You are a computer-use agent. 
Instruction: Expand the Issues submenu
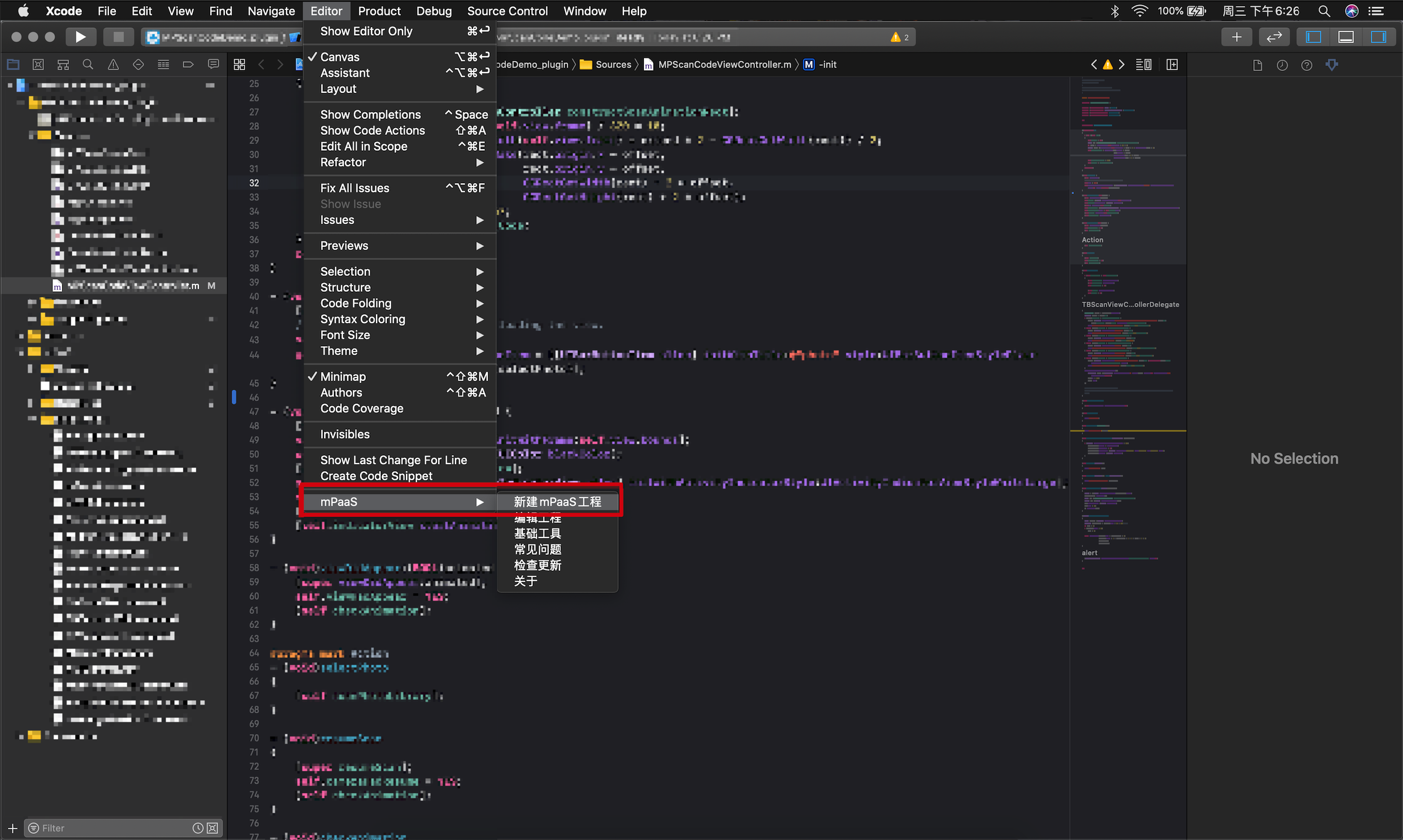[400, 220]
